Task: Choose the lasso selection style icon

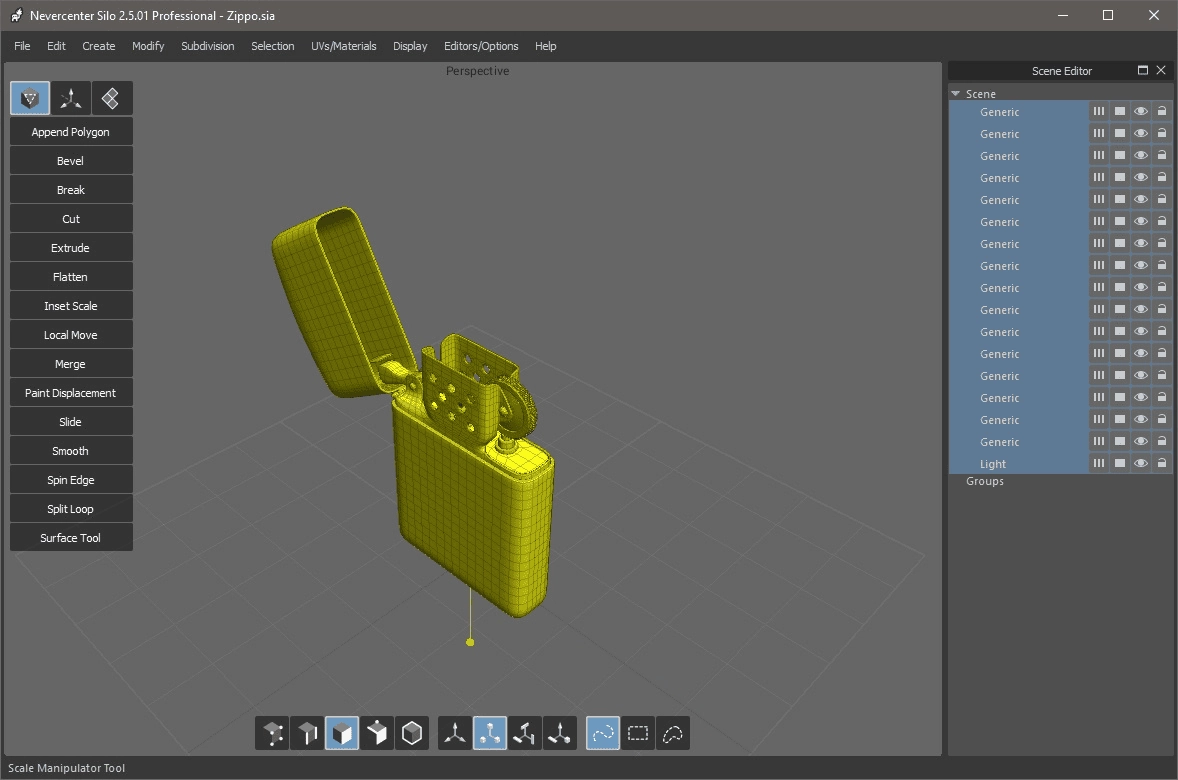Action: pyautogui.click(x=672, y=733)
